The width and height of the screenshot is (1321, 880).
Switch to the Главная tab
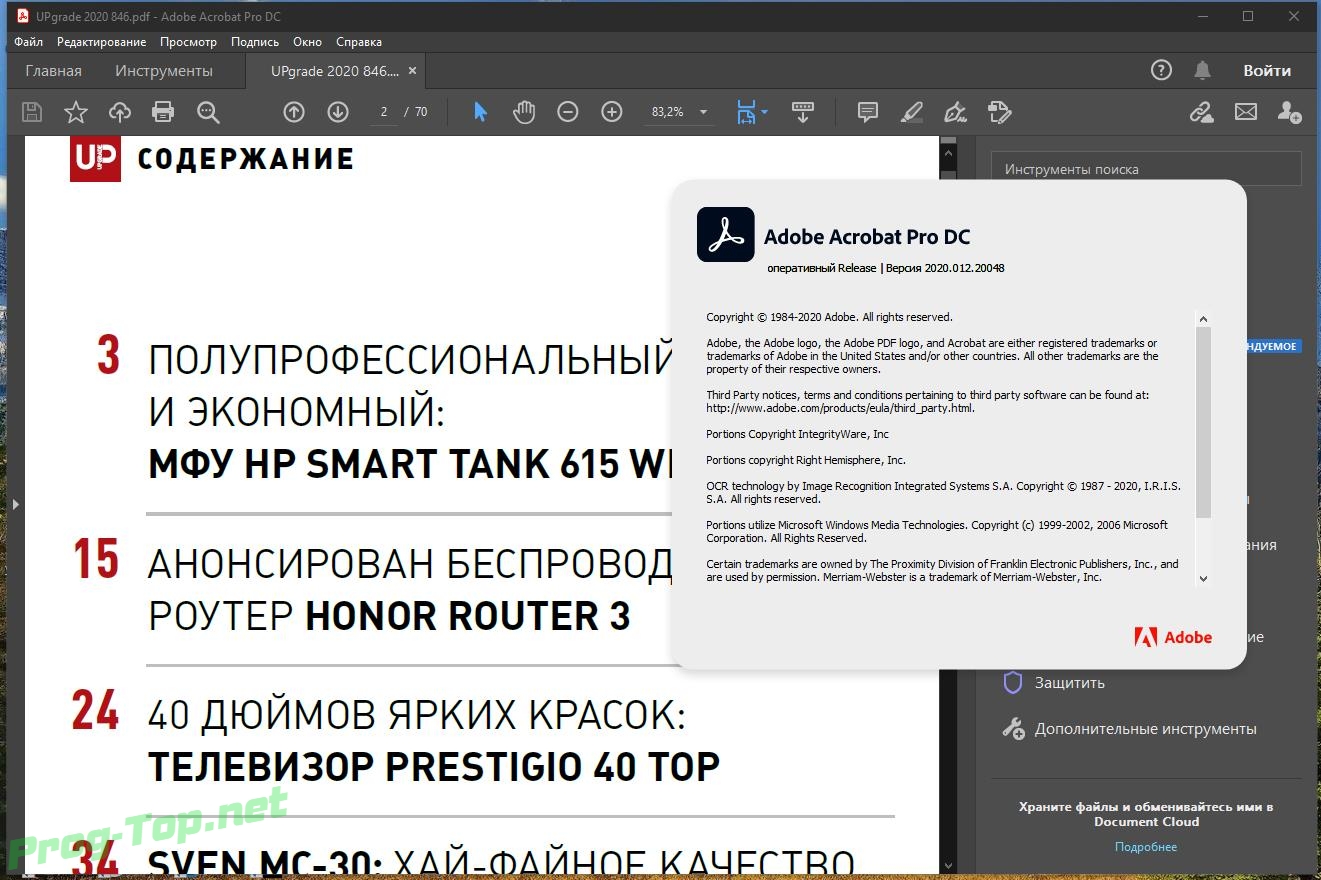coord(54,71)
